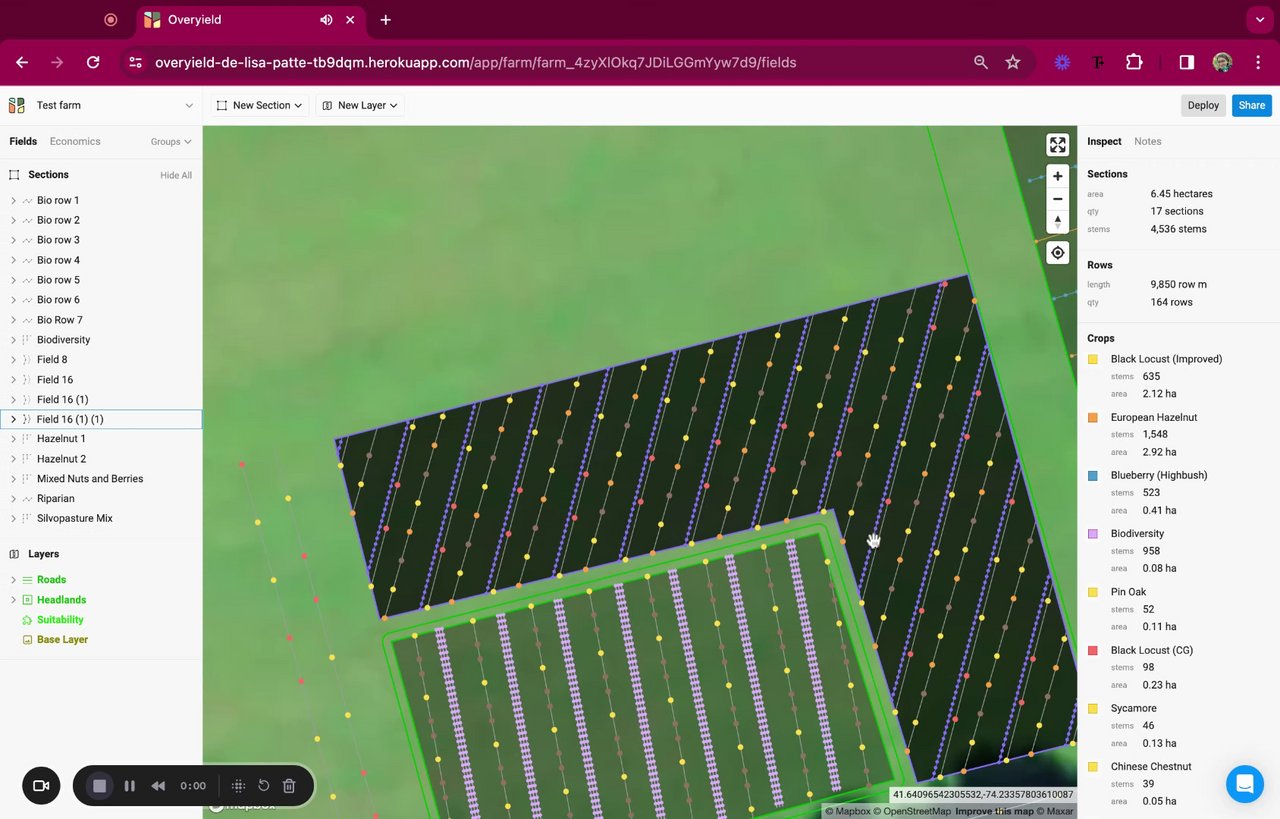The image size is (1280, 819).
Task: Open the New Layer dropdown
Action: (360, 105)
